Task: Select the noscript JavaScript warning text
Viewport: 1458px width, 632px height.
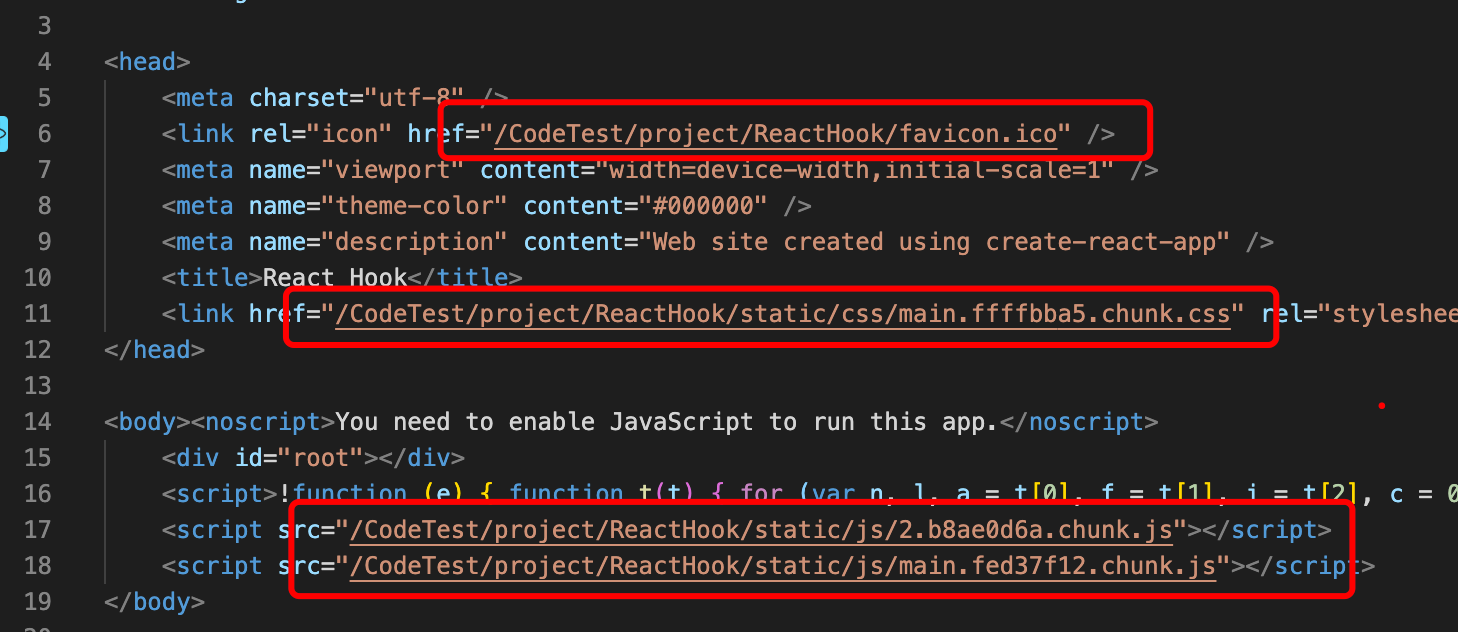Action: pyautogui.click(x=660, y=421)
